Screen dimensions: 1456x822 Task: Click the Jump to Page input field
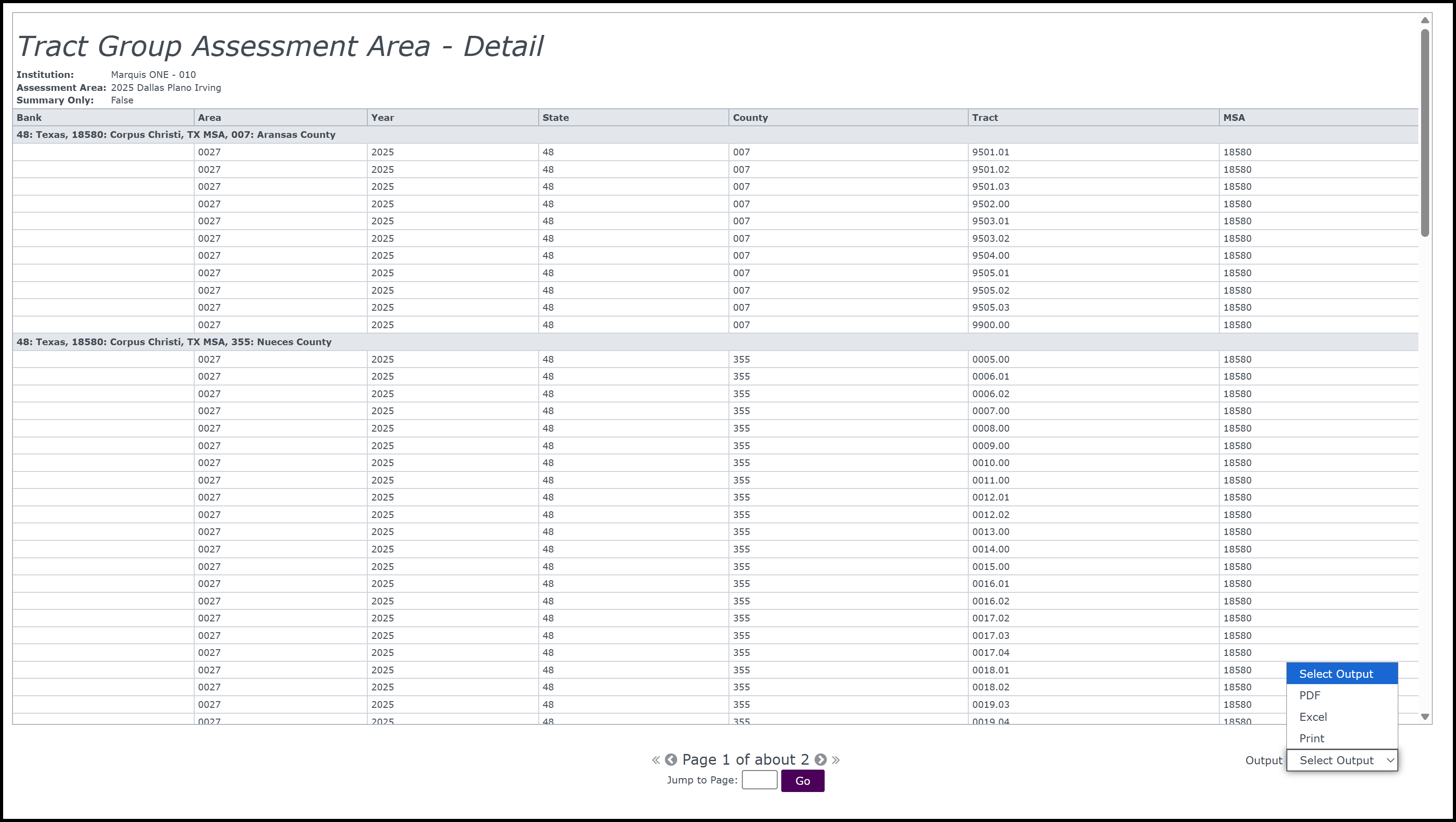pos(759,780)
